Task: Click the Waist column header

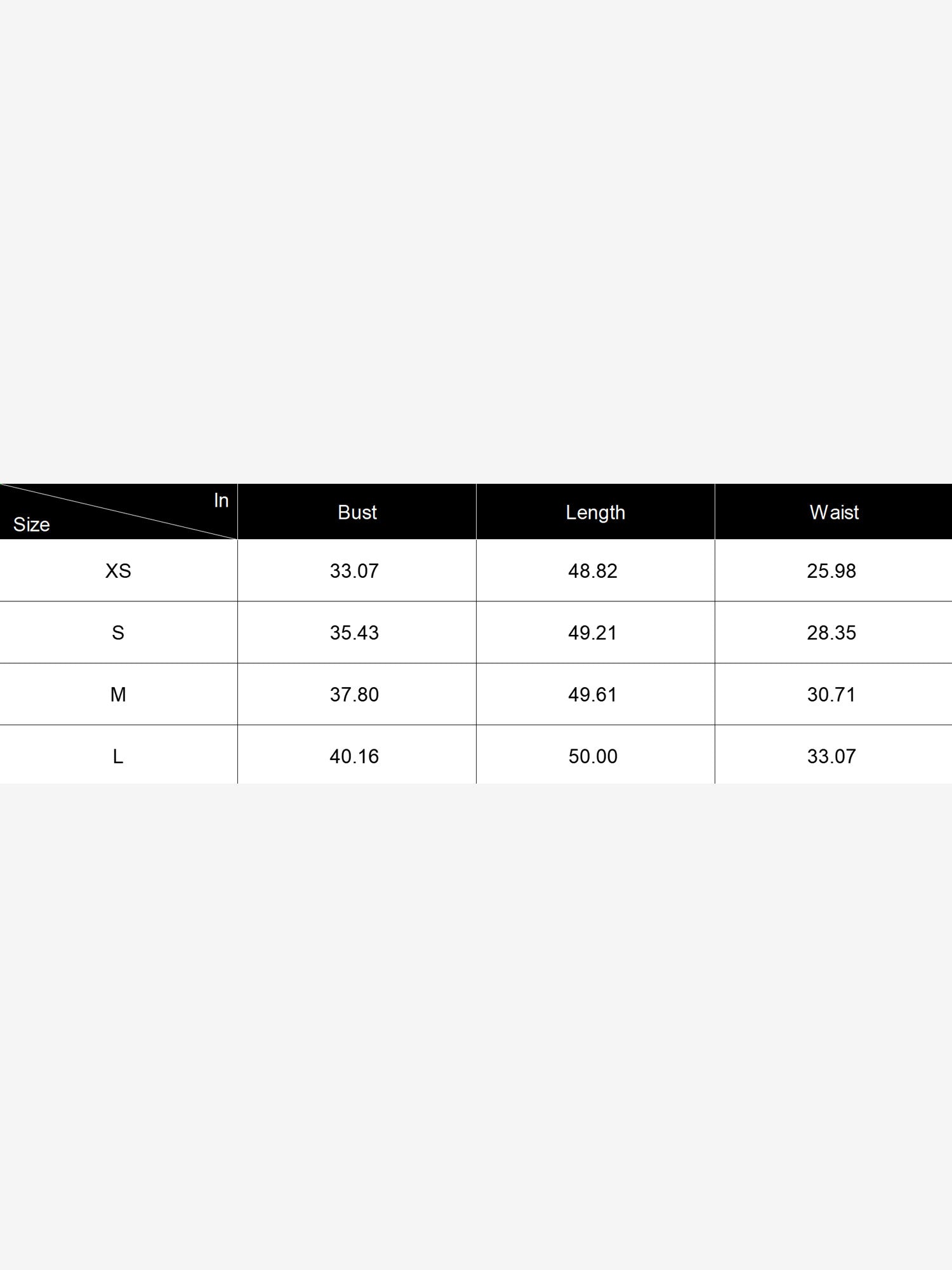Action: click(x=834, y=512)
